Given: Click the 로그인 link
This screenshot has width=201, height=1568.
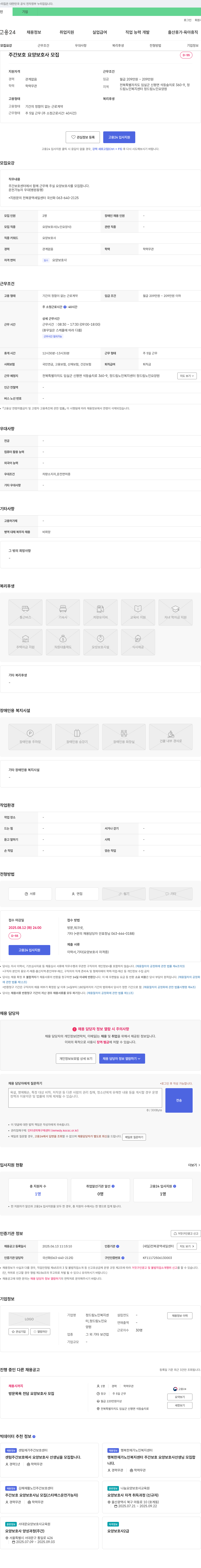Looking at the screenshot, I should pos(188,20).
